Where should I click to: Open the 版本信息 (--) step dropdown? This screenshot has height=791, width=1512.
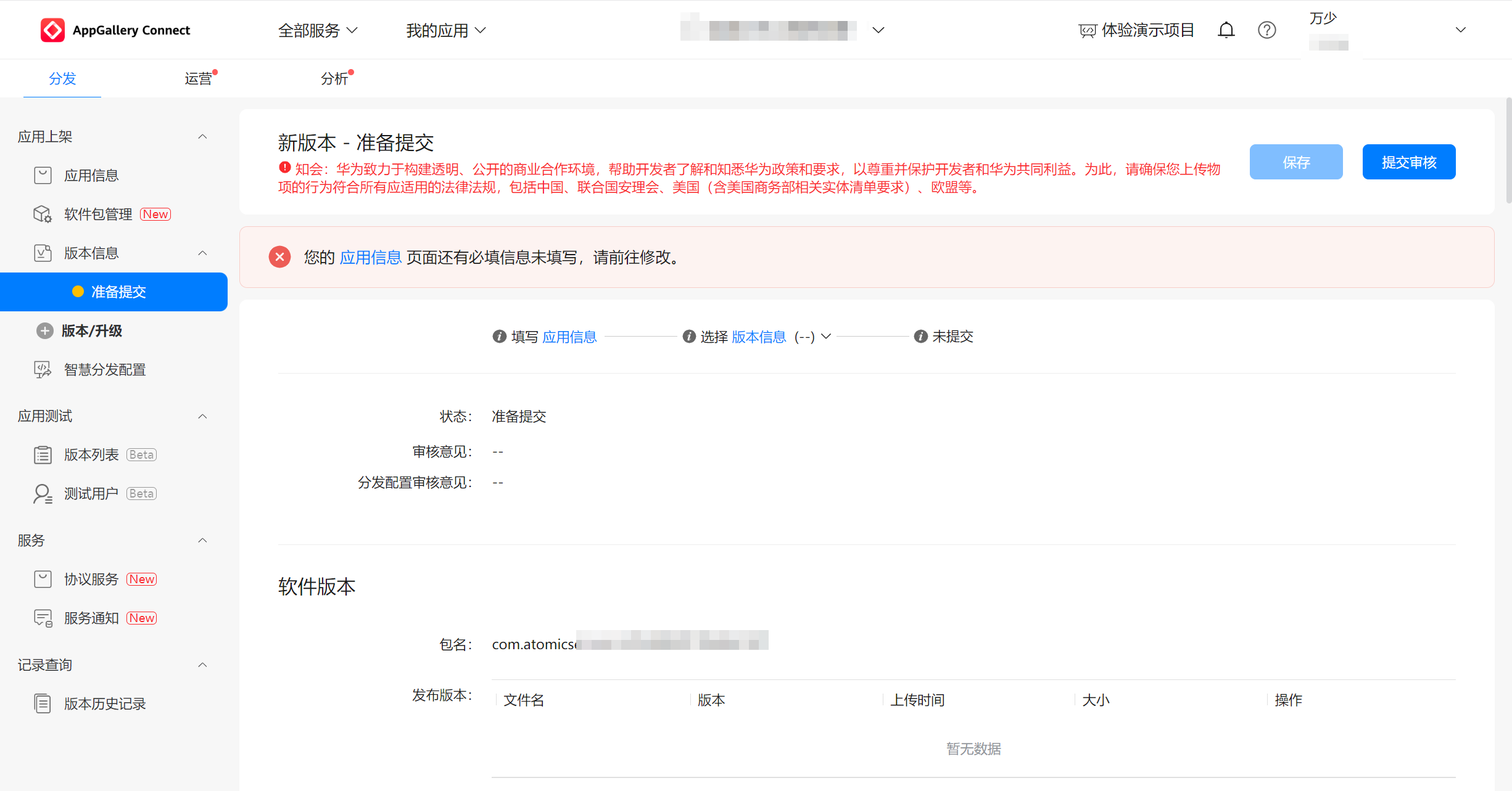pyautogui.click(x=826, y=337)
